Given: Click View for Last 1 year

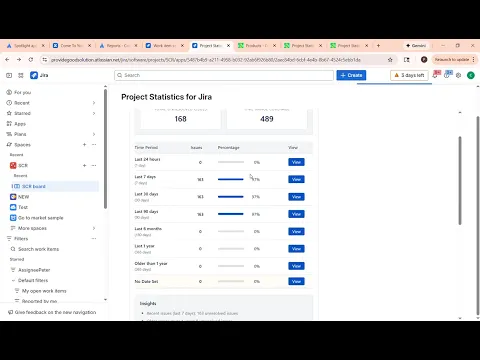Looking at the screenshot, I should (296, 249).
